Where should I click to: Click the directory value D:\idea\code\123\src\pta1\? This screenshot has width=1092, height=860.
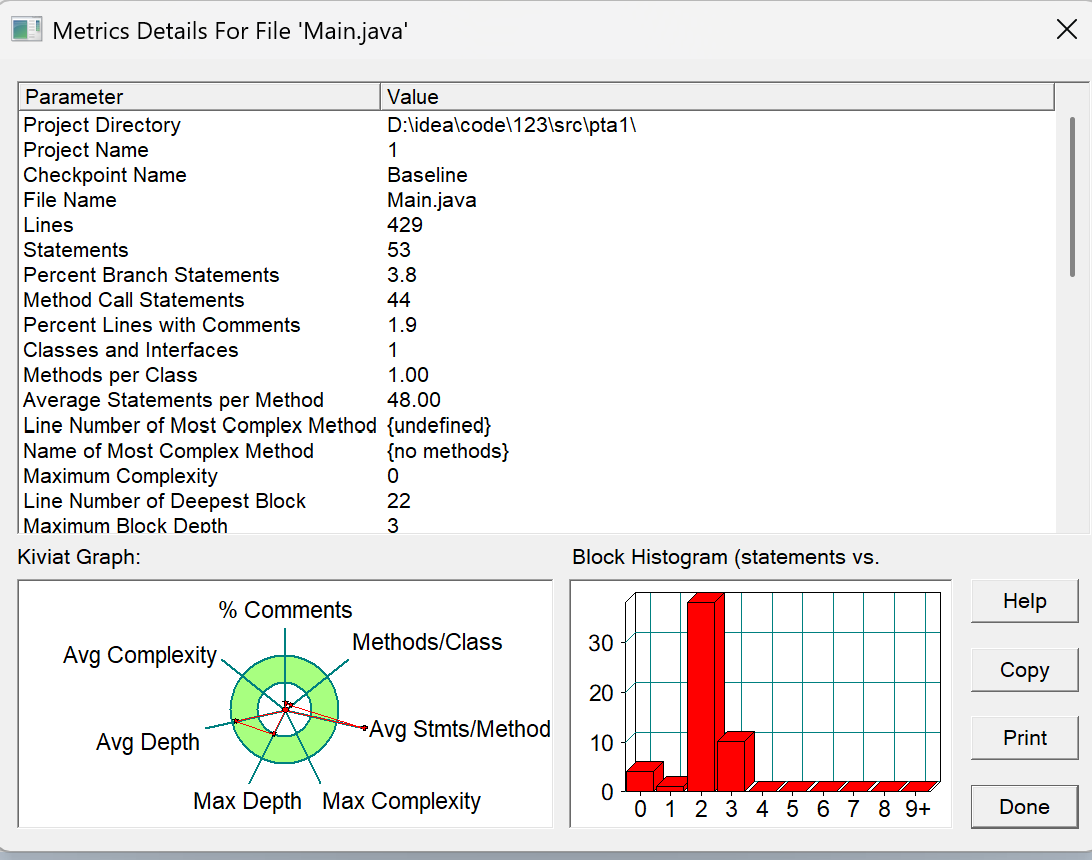coord(511,125)
